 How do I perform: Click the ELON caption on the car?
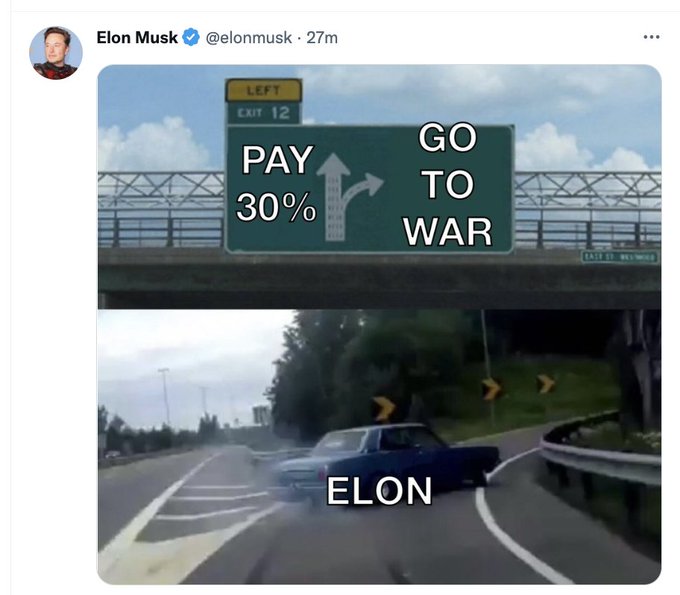[379, 490]
